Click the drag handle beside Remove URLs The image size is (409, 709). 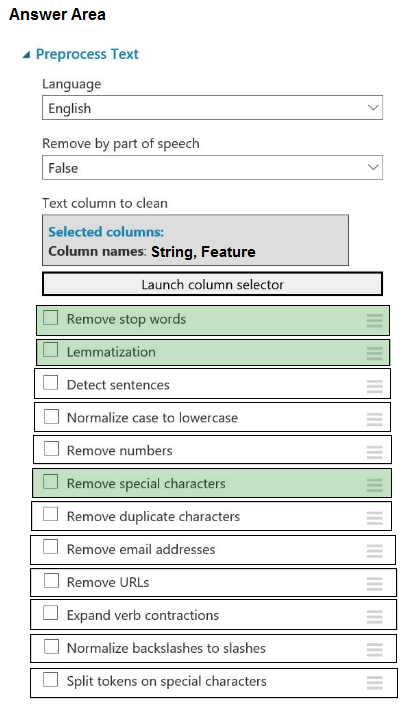tap(374, 584)
